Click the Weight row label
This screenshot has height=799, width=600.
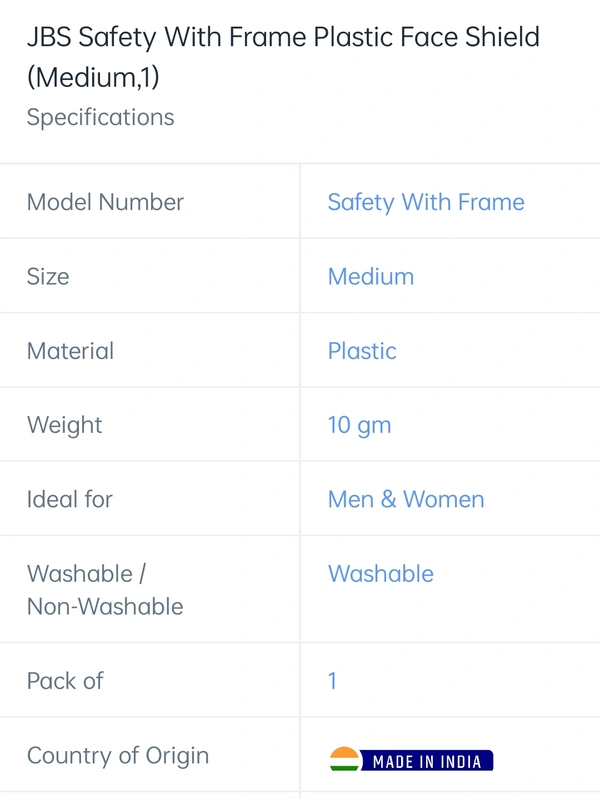(64, 425)
